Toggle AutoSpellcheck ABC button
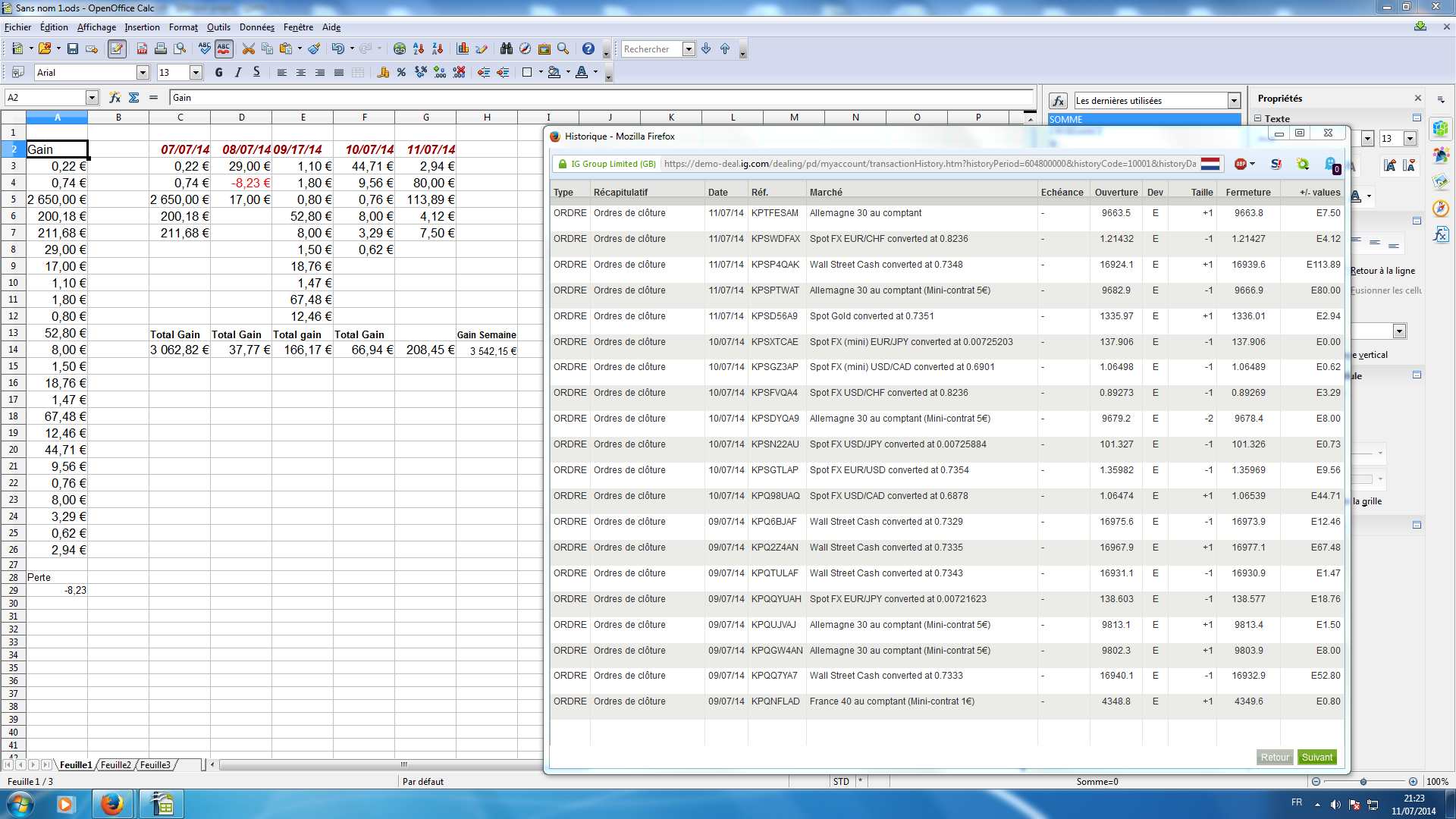The height and width of the screenshot is (819, 1456). (224, 49)
